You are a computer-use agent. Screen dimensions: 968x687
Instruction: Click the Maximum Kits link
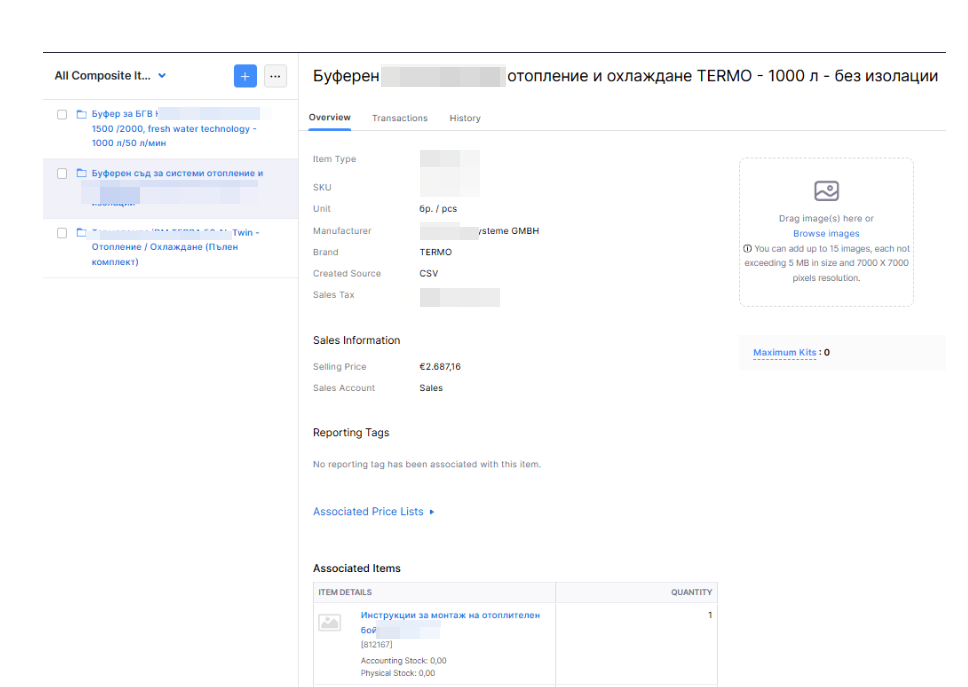(x=784, y=352)
